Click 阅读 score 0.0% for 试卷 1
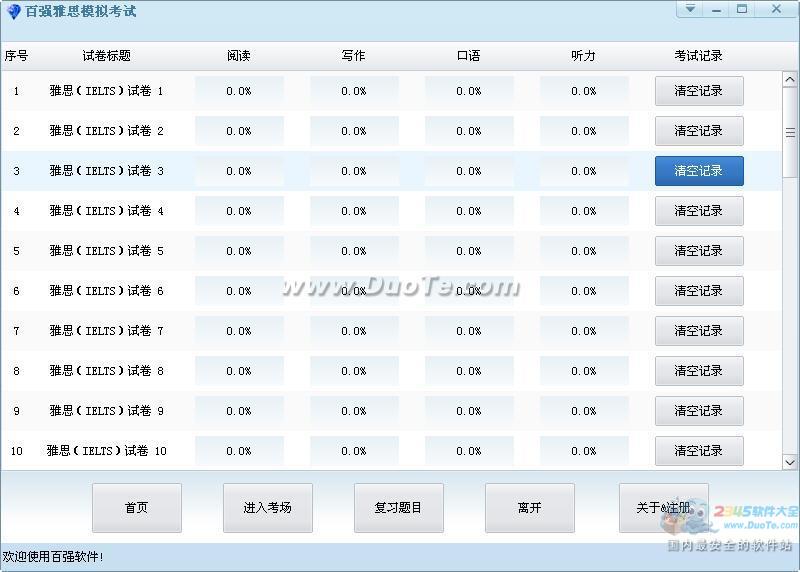The image size is (800, 572). [239, 91]
